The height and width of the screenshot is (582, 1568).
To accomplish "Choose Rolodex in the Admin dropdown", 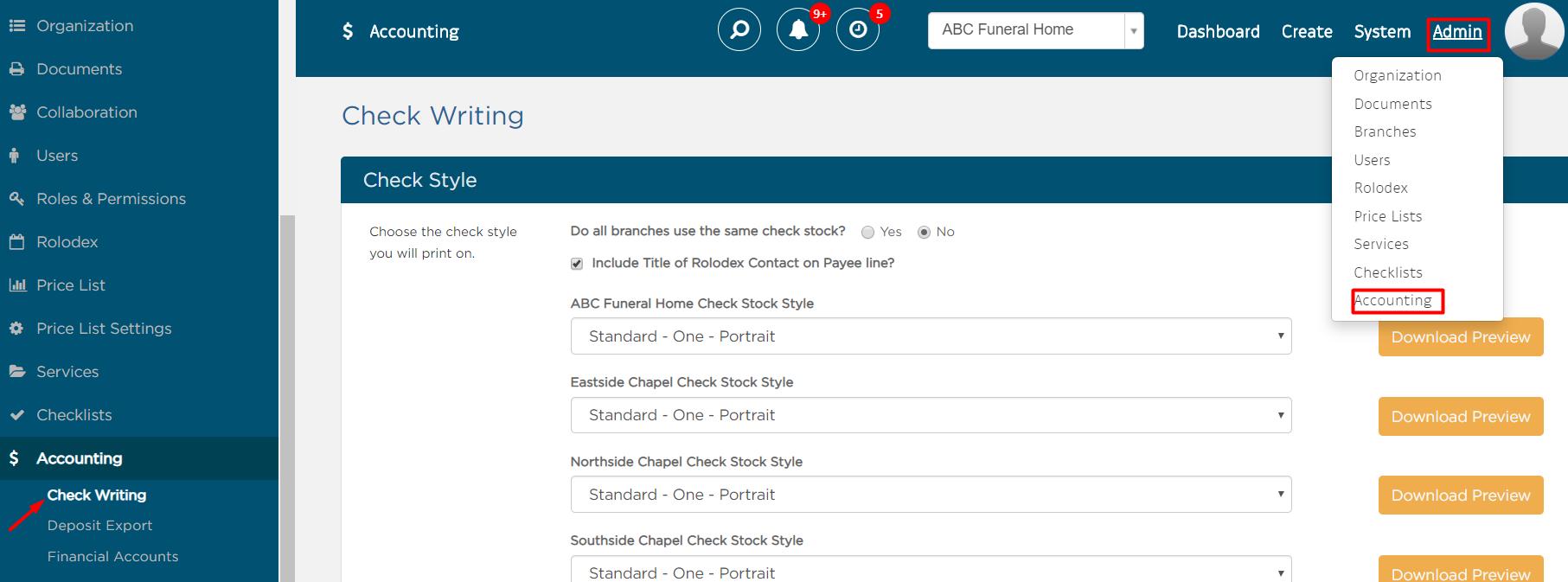I will point(1380,188).
